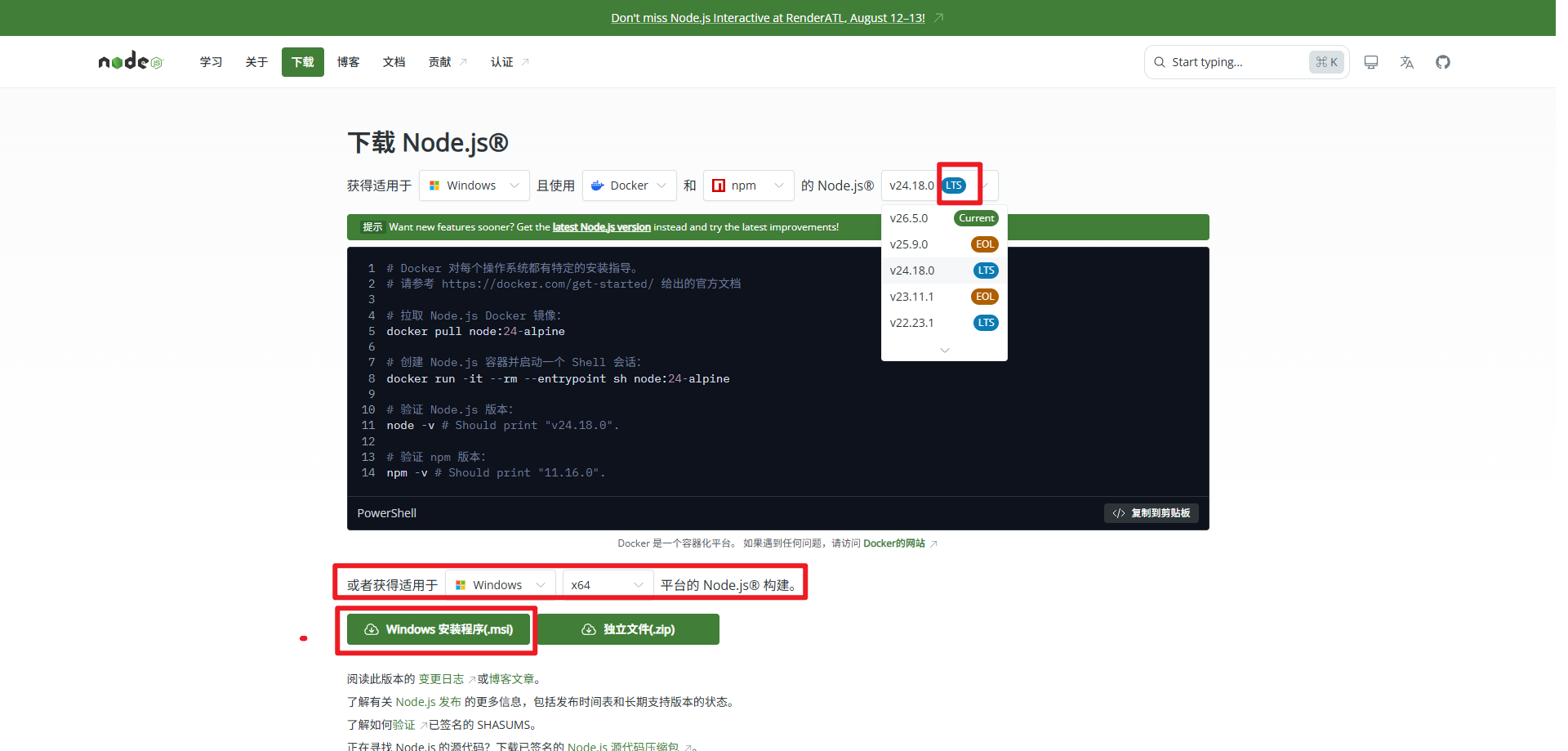The width and height of the screenshot is (1568, 751).
Task: Open the Windows dropdown after 获得适用于
Action: point(474,186)
